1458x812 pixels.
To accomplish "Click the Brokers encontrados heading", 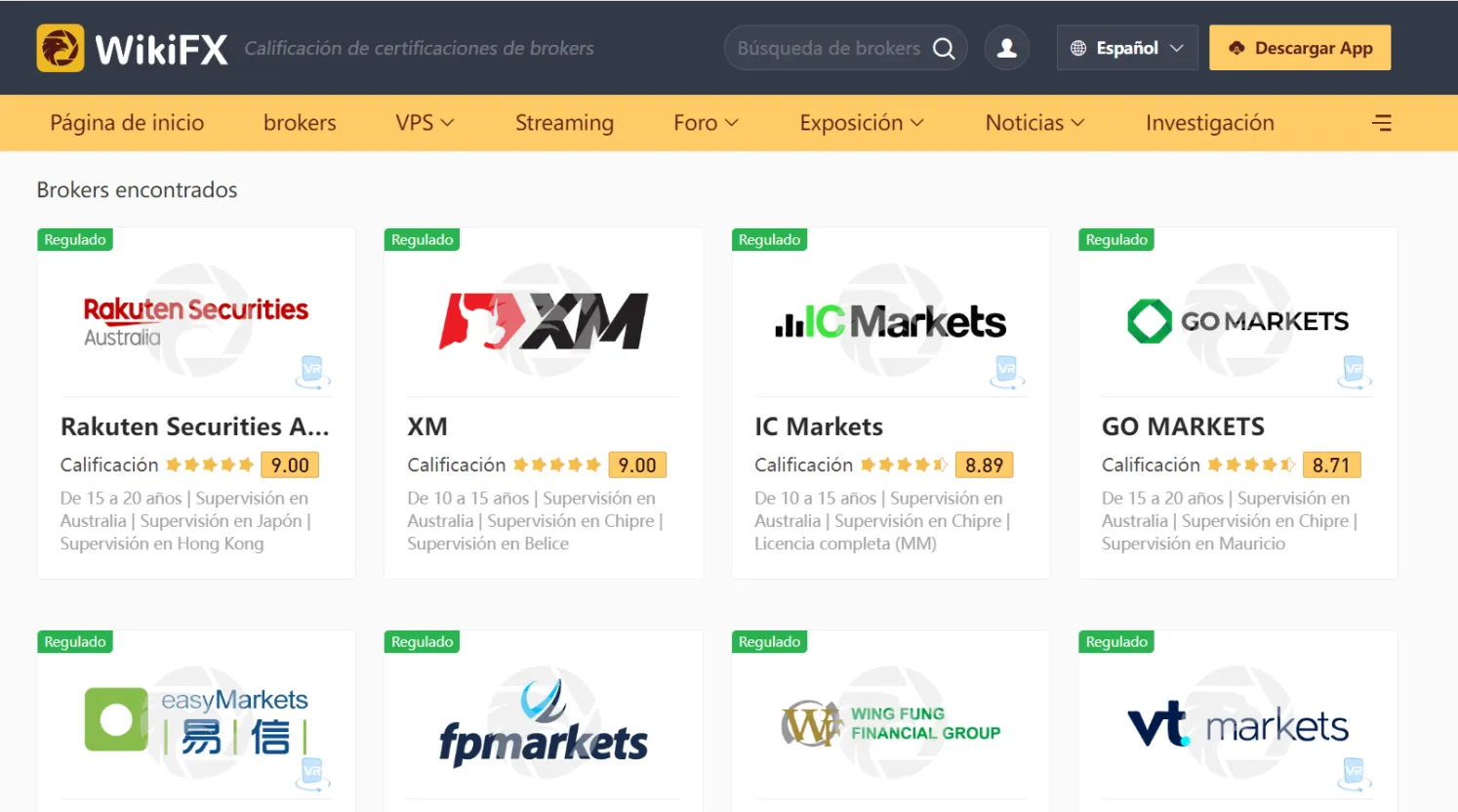I will point(137,190).
